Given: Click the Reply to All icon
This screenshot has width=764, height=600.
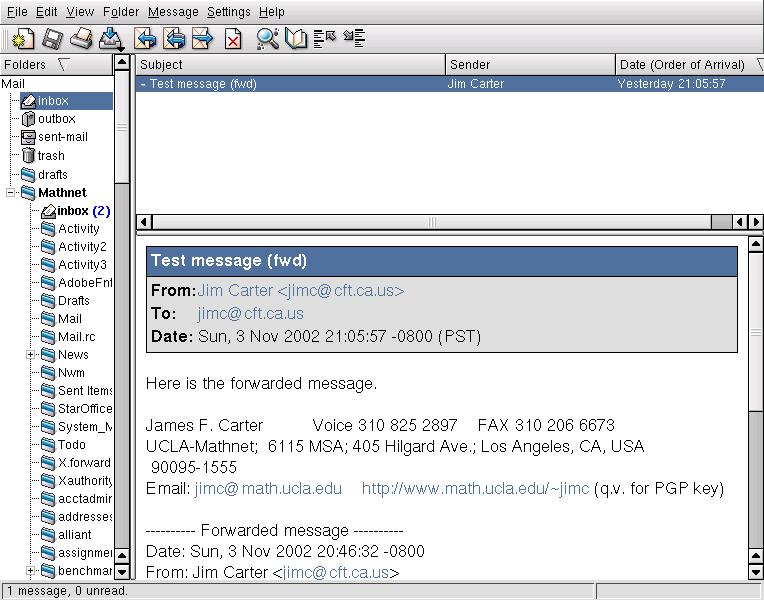Looking at the screenshot, I should pos(175,39).
